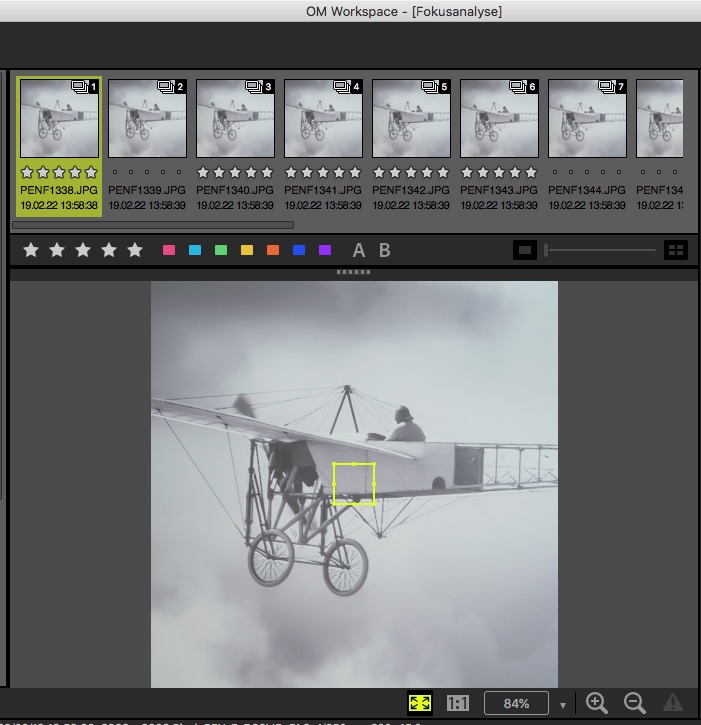Select thumbnail PENF1339.JPG
The width and height of the screenshot is (701, 725).
pyautogui.click(x=148, y=118)
